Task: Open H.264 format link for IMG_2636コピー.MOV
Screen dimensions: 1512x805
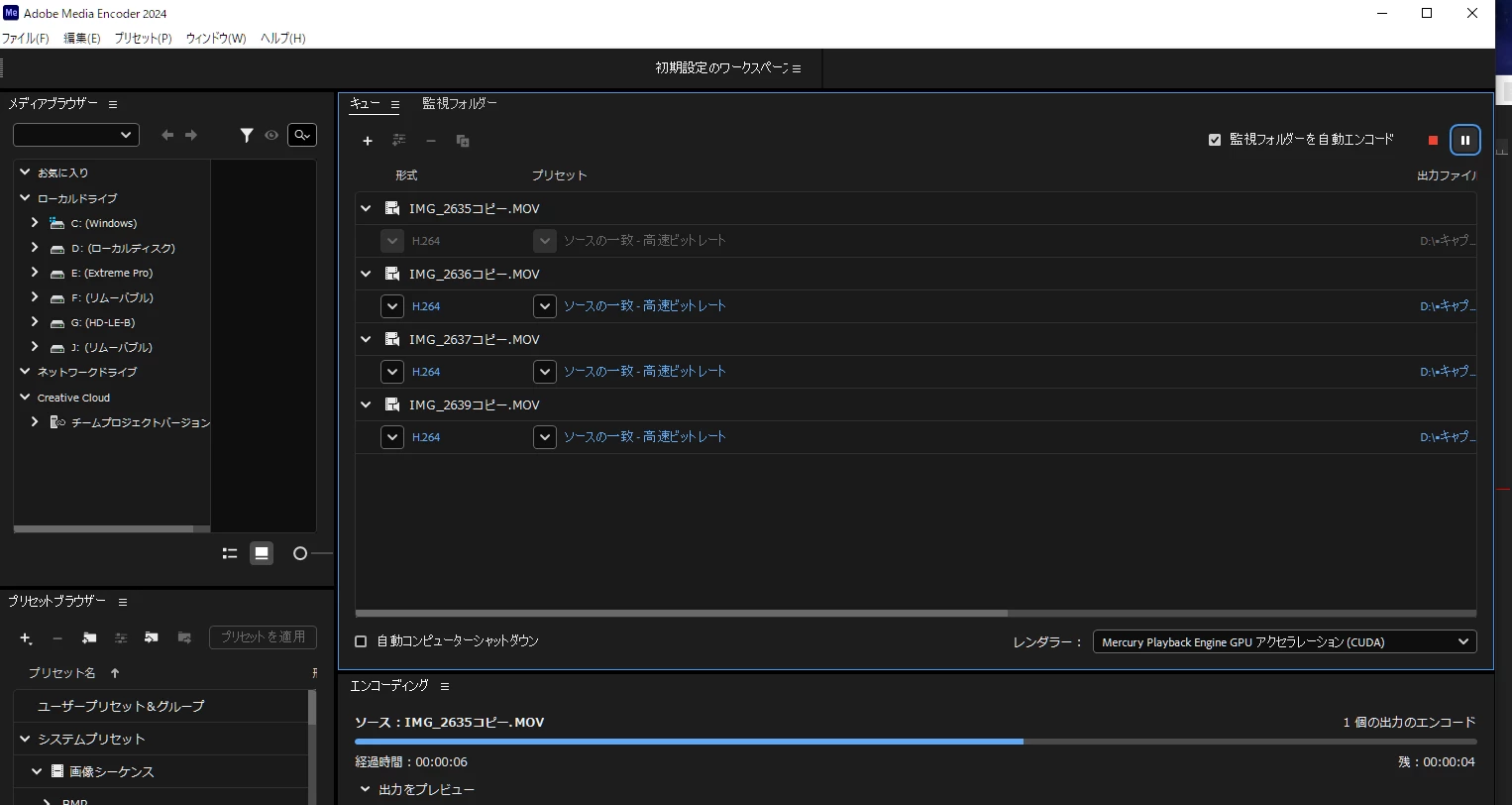Action: pos(426,306)
